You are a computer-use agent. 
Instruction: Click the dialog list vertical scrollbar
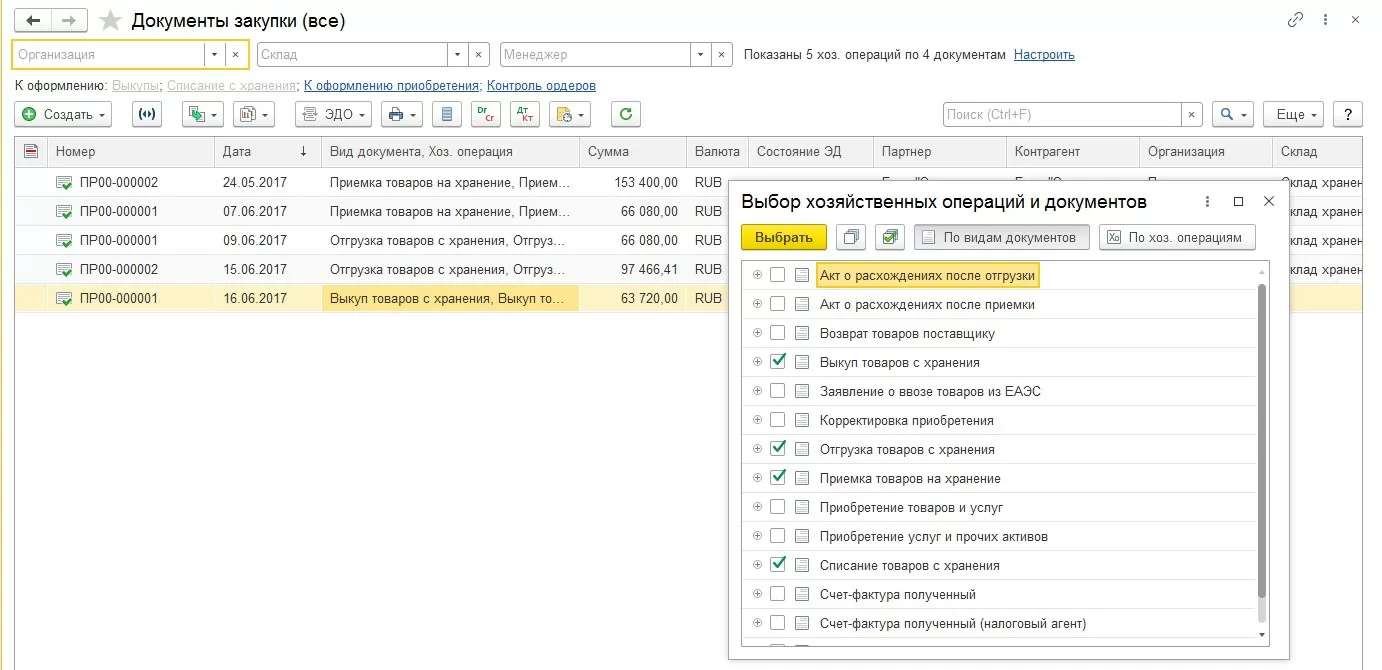pyautogui.click(x=1261, y=440)
